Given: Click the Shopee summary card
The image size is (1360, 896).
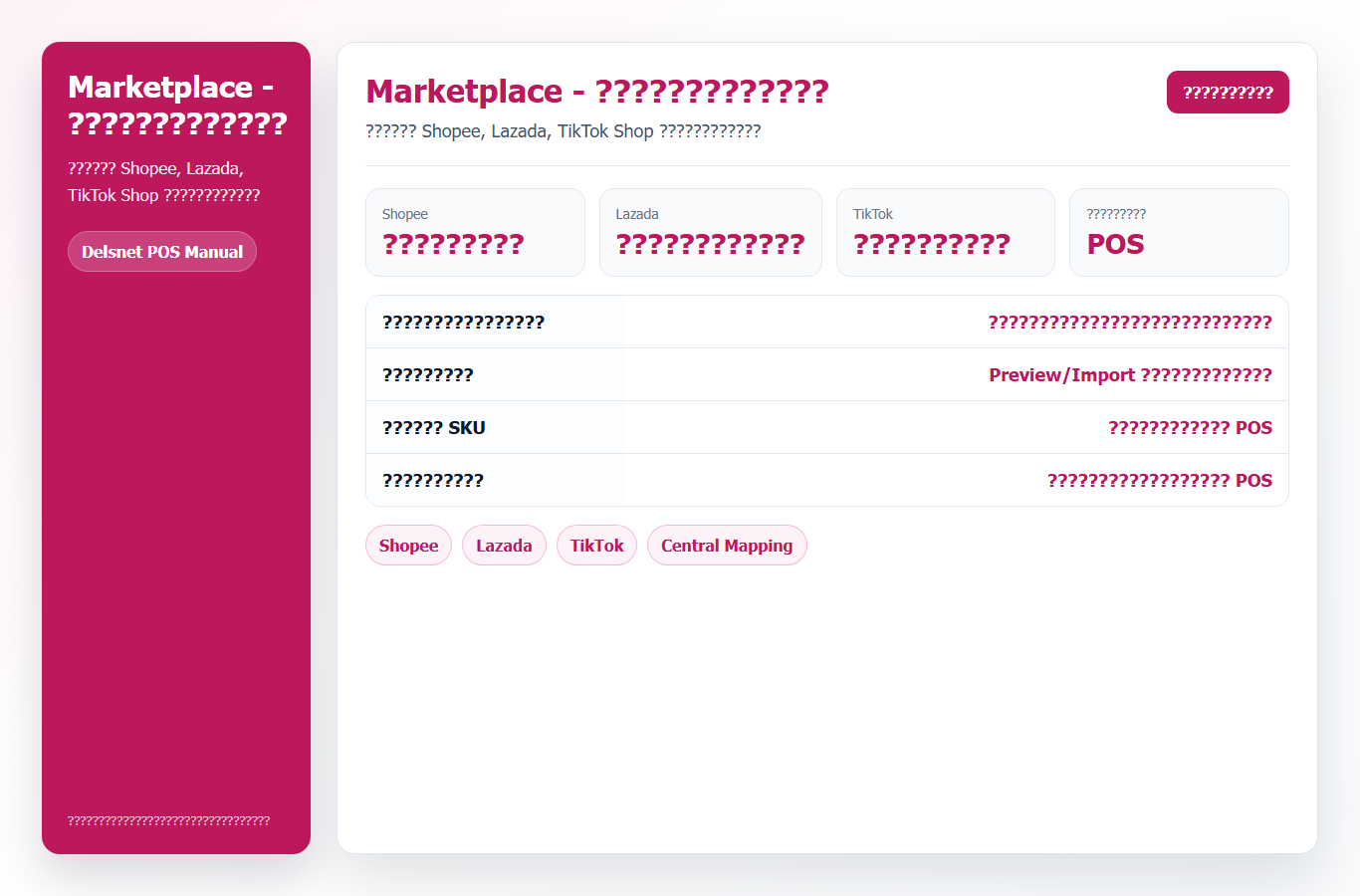Looking at the screenshot, I should coord(475,232).
